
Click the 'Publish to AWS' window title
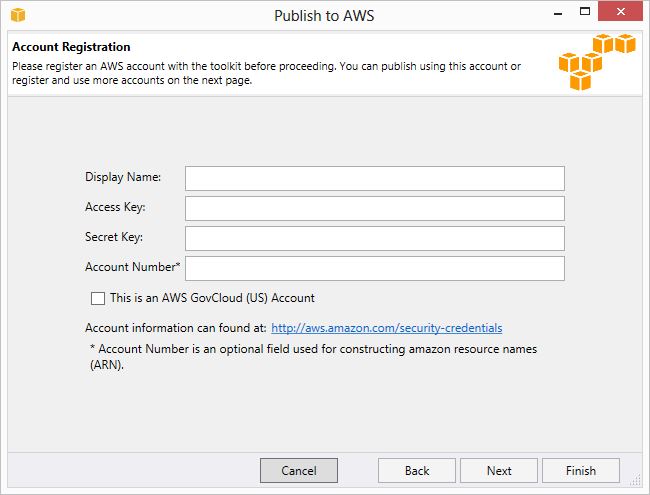tap(324, 16)
